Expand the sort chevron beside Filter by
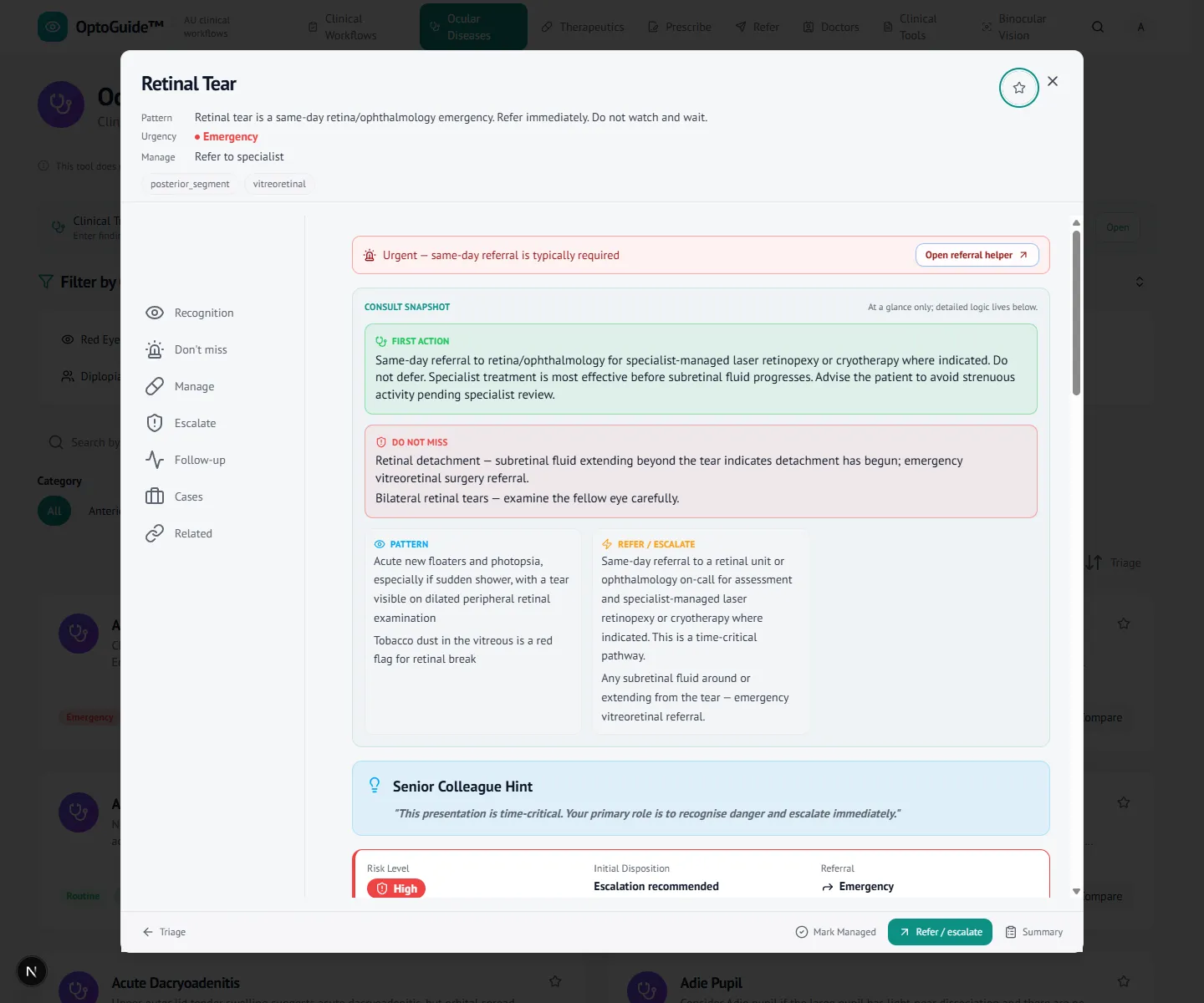The width and height of the screenshot is (1204, 1003). click(1140, 282)
